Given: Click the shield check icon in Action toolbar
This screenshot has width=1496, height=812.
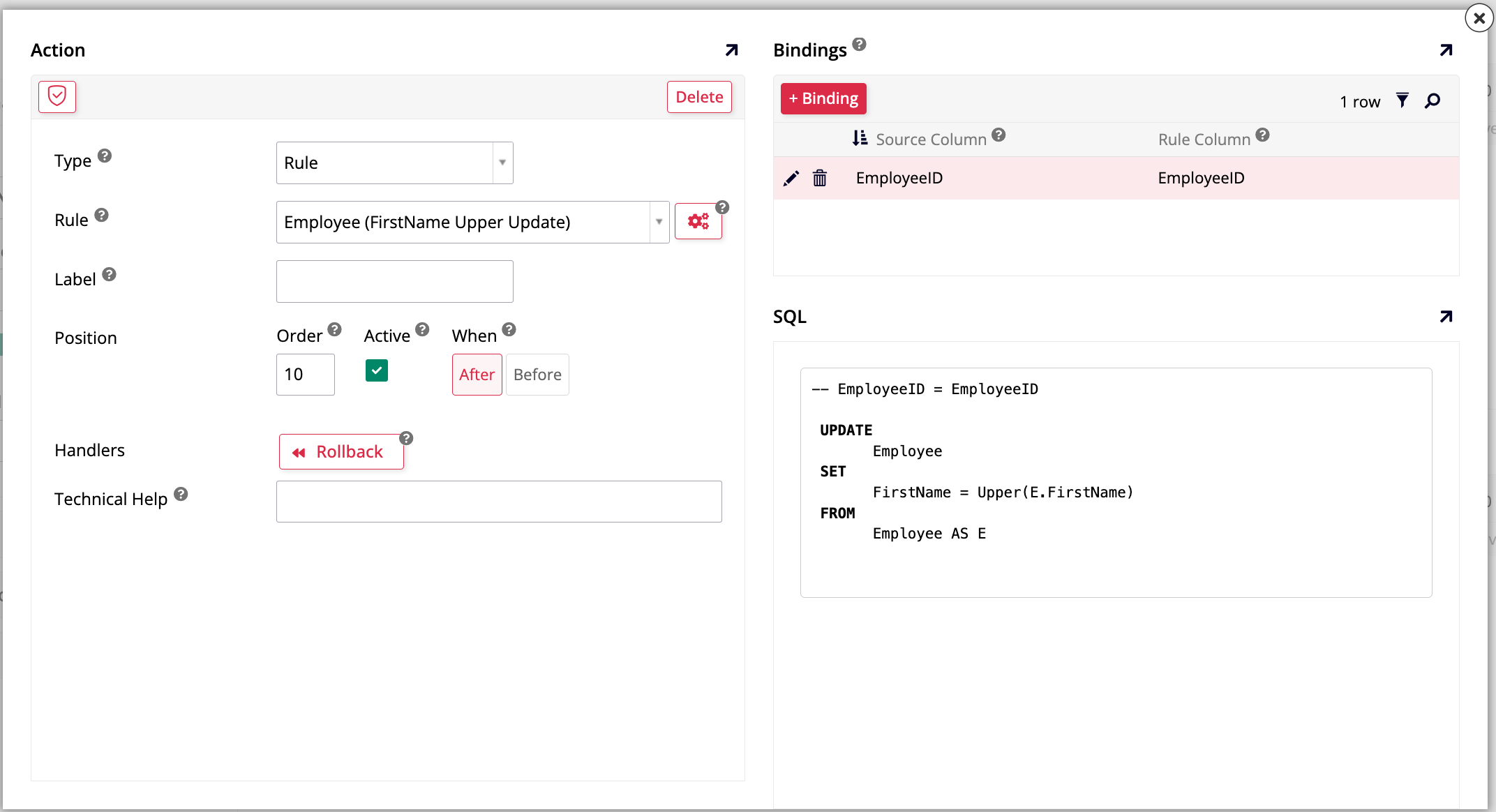Looking at the screenshot, I should pos(57,96).
